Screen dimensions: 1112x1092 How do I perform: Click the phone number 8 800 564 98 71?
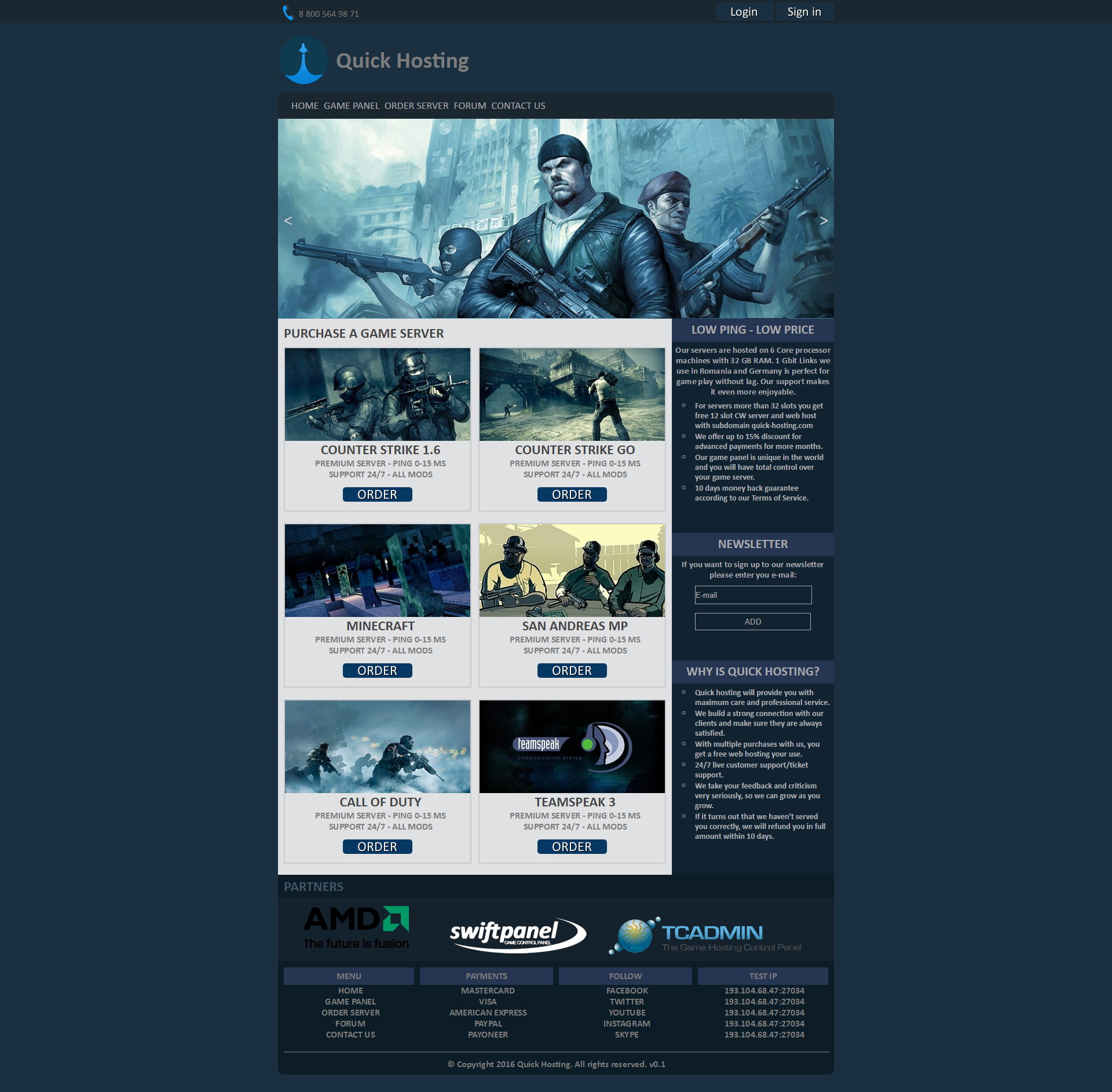click(329, 14)
